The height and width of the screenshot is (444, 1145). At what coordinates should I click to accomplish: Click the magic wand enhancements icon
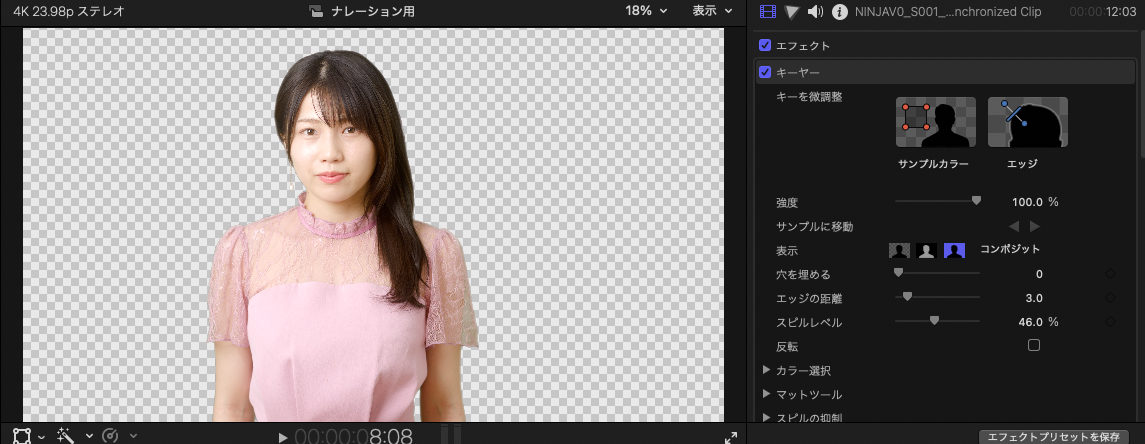click(66, 436)
